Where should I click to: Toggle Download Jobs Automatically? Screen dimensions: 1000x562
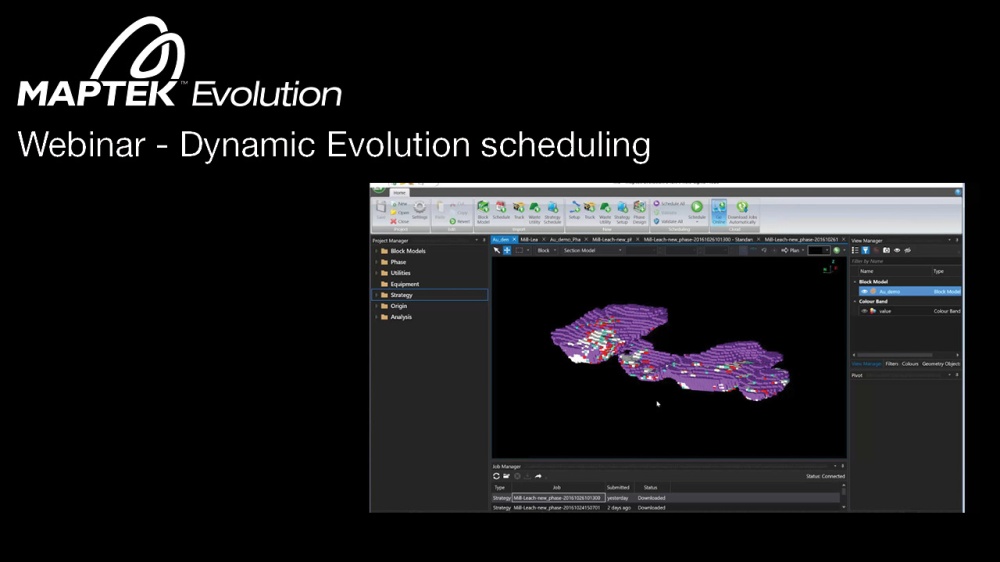tap(742, 212)
